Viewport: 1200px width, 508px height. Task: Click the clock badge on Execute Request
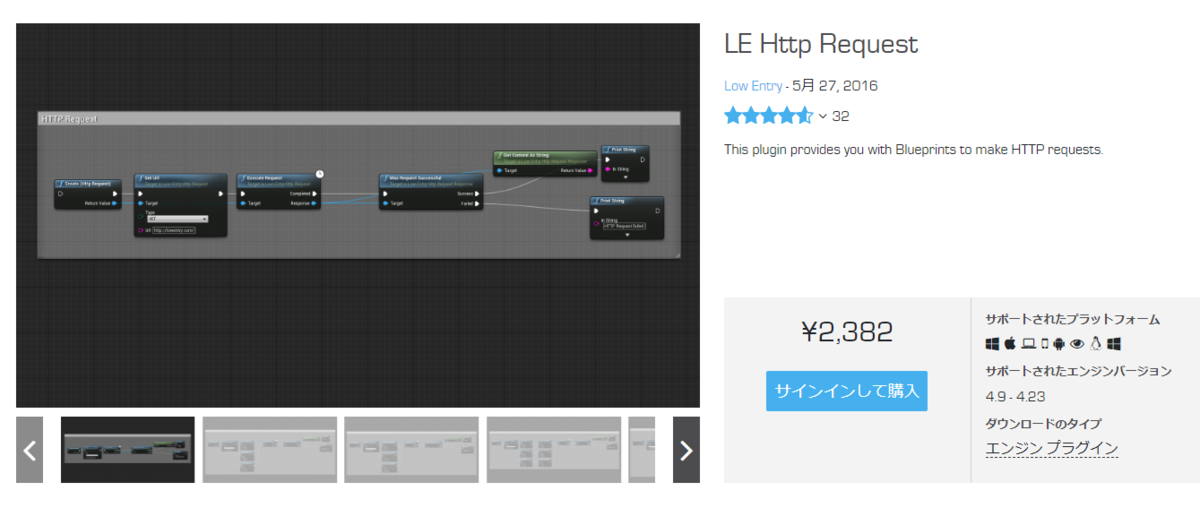point(320,174)
